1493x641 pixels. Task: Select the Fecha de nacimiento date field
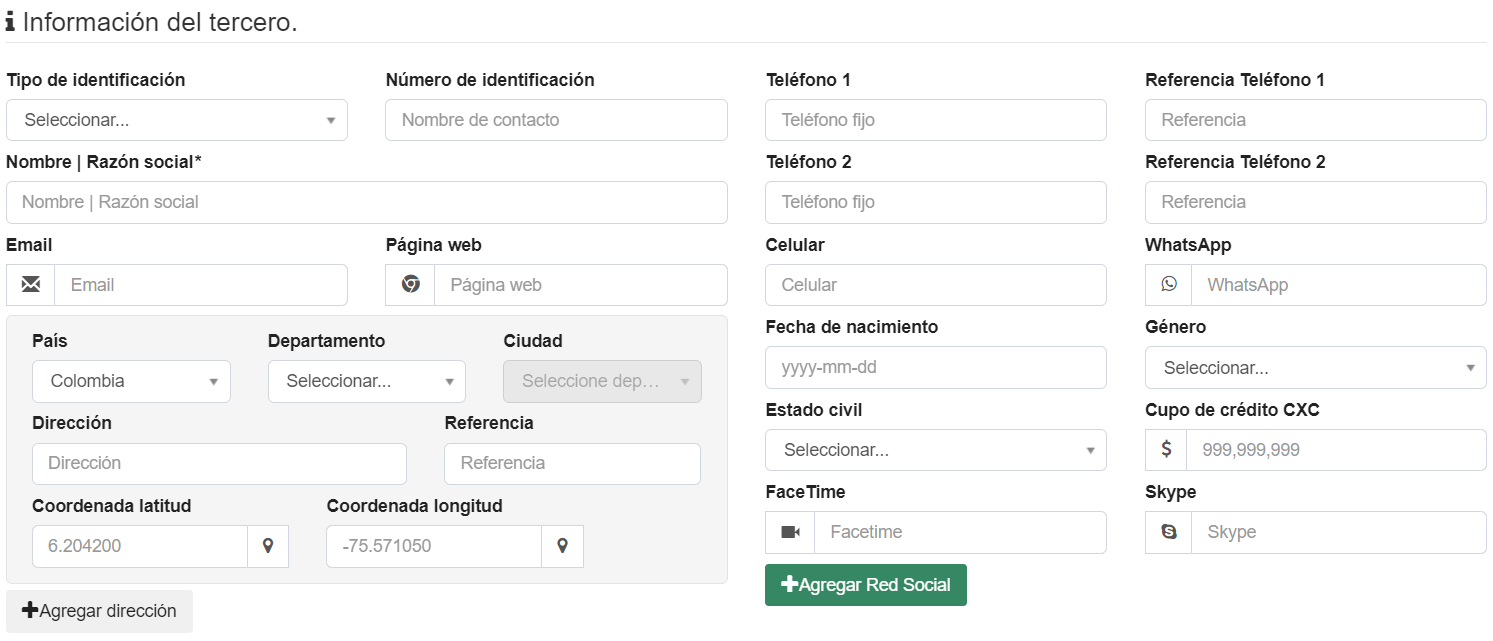click(x=935, y=367)
